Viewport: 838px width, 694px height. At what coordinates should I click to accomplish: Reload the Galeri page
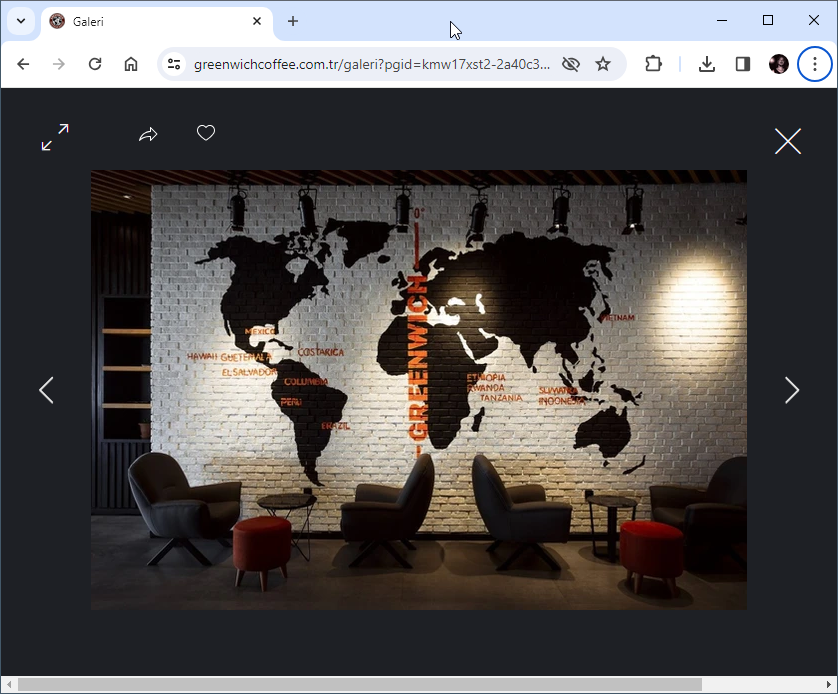point(95,64)
